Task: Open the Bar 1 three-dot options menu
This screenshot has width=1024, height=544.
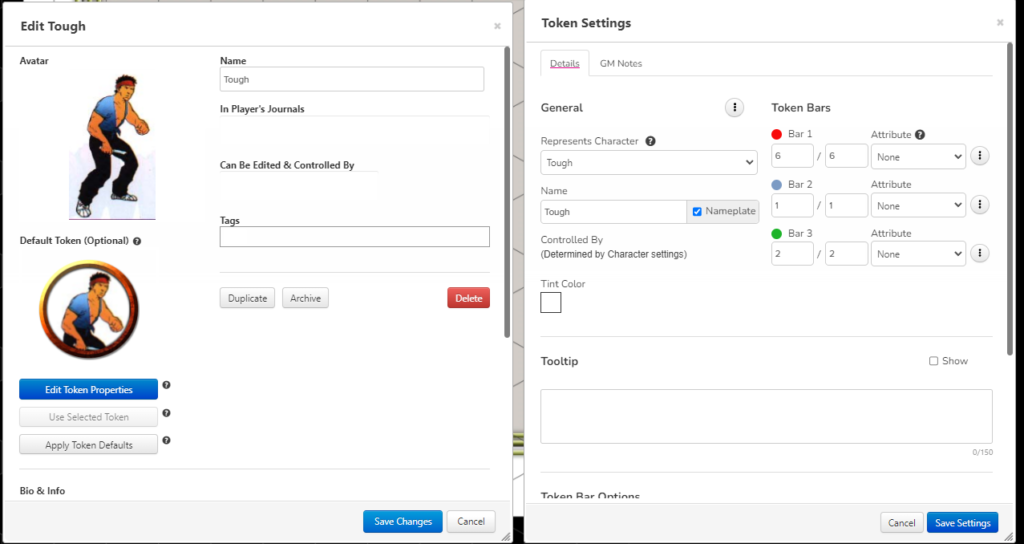Action: (x=980, y=156)
